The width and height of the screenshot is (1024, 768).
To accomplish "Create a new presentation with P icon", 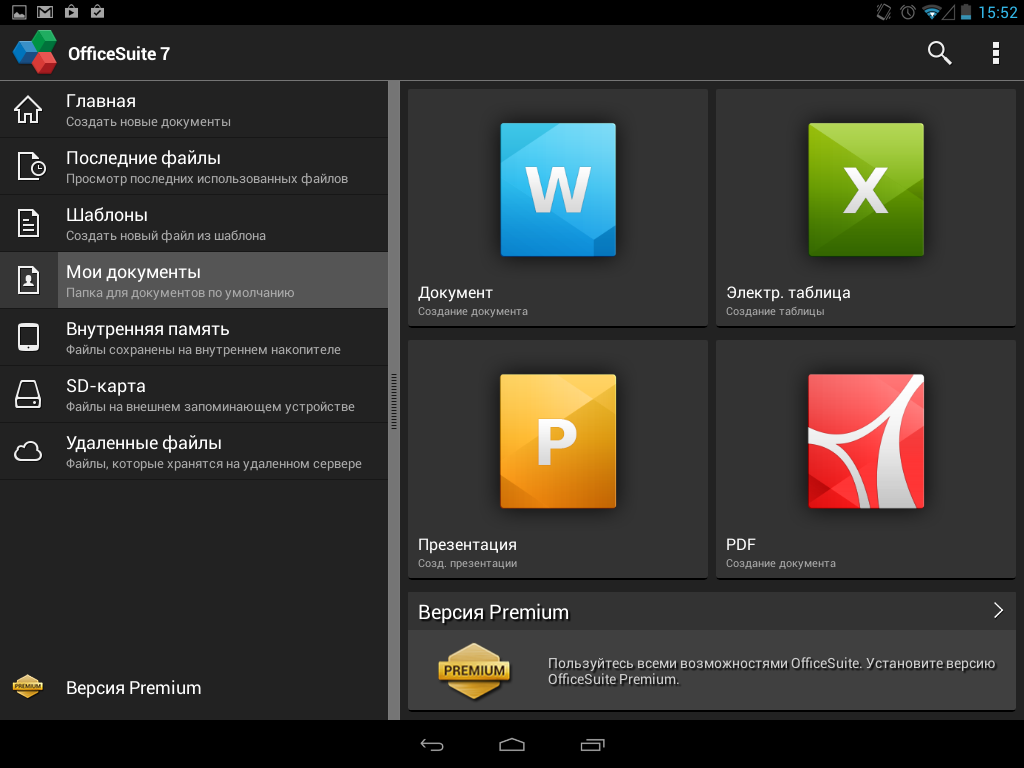I will tap(558, 459).
